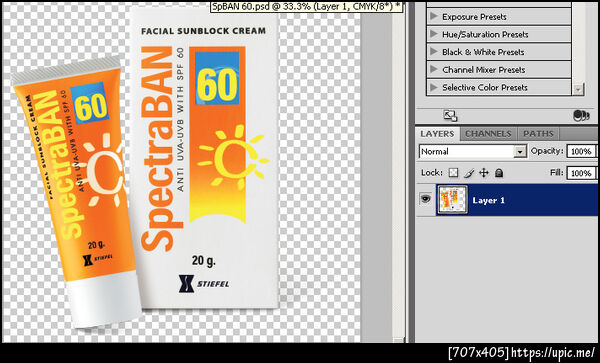
Task: Click the Fill 100% field
Action: point(581,173)
